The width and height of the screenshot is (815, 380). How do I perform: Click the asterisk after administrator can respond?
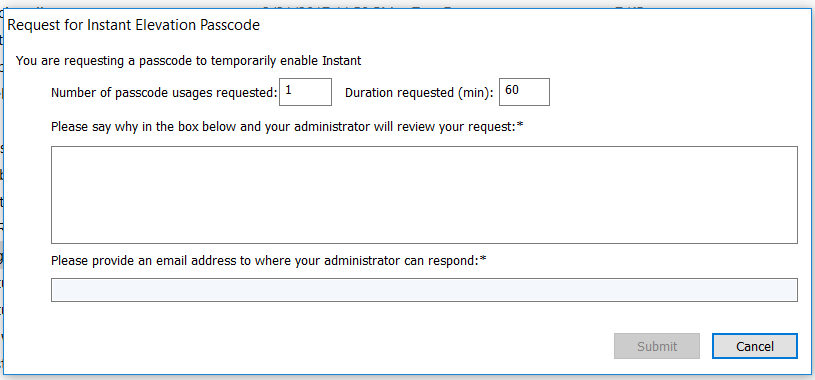[x=483, y=258]
